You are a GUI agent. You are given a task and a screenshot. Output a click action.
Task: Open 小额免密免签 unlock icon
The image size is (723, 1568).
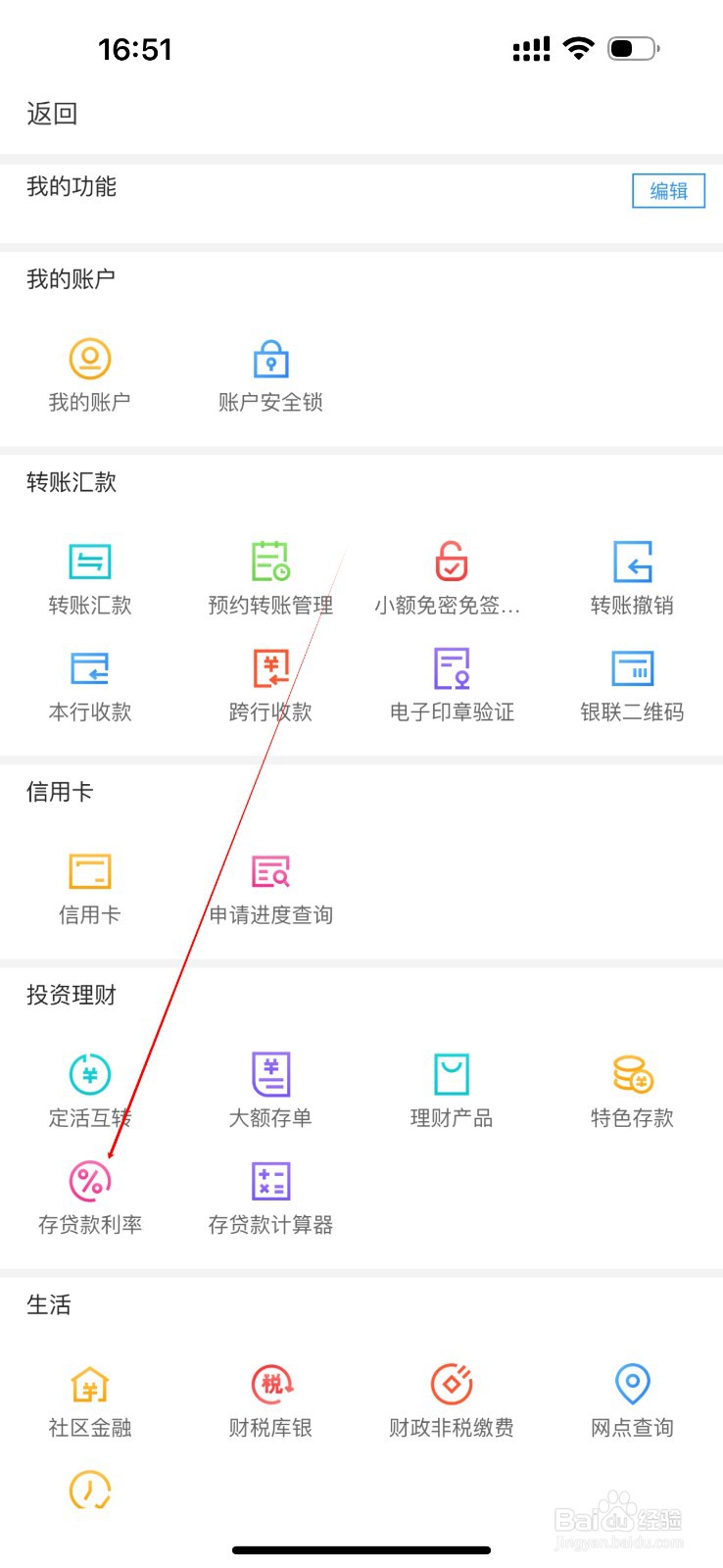pos(452,562)
